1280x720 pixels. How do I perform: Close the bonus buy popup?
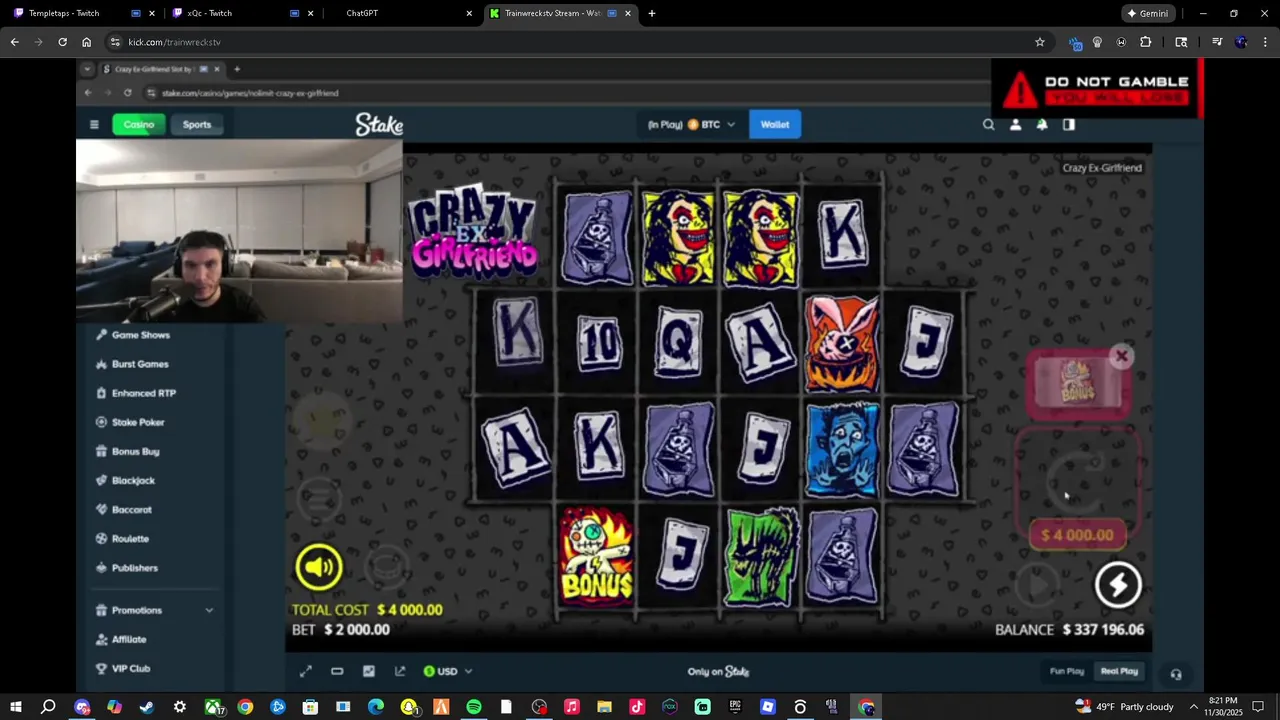(x=1121, y=356)
